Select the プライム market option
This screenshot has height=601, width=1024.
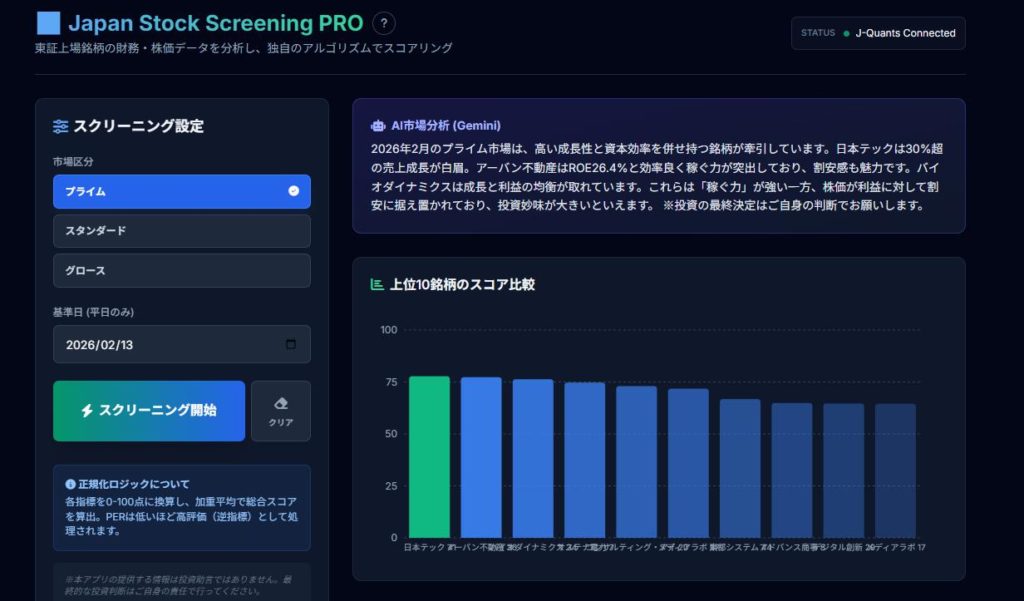pyautogui.click(x=181, y=191)
